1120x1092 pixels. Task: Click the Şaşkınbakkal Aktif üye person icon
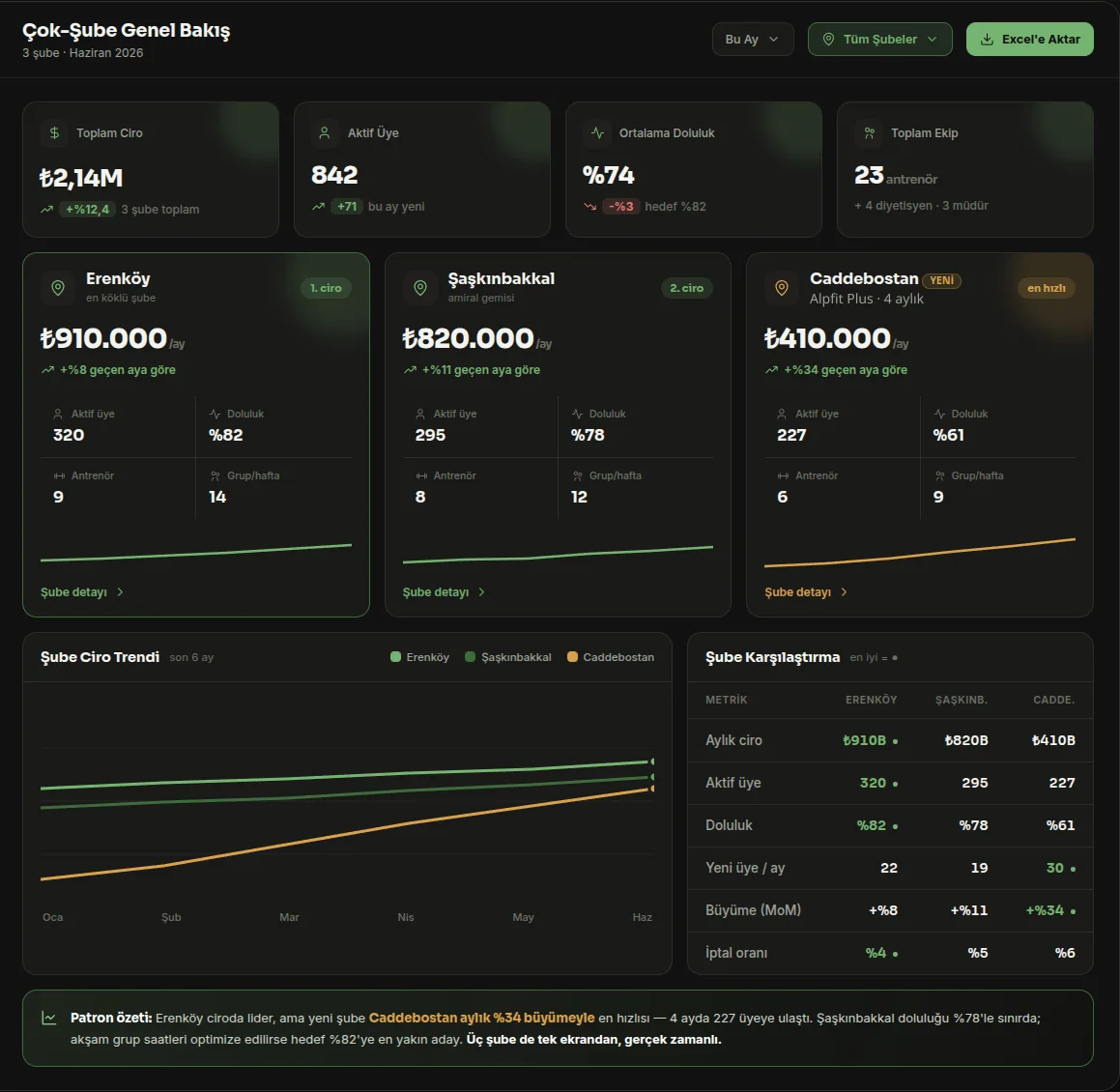click(420, 415)
